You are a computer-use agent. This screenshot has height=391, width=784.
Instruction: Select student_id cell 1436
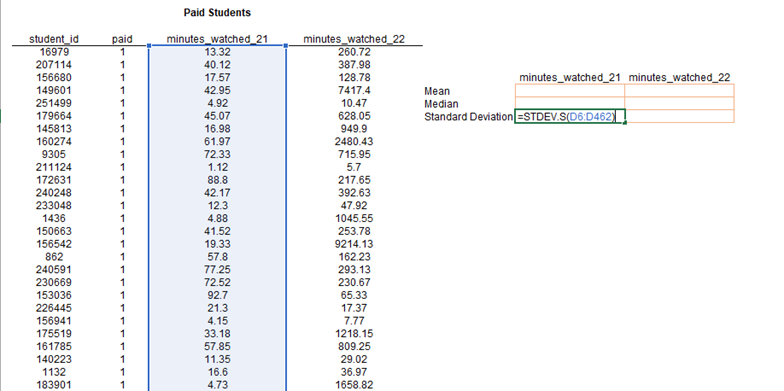pos(54,218)
